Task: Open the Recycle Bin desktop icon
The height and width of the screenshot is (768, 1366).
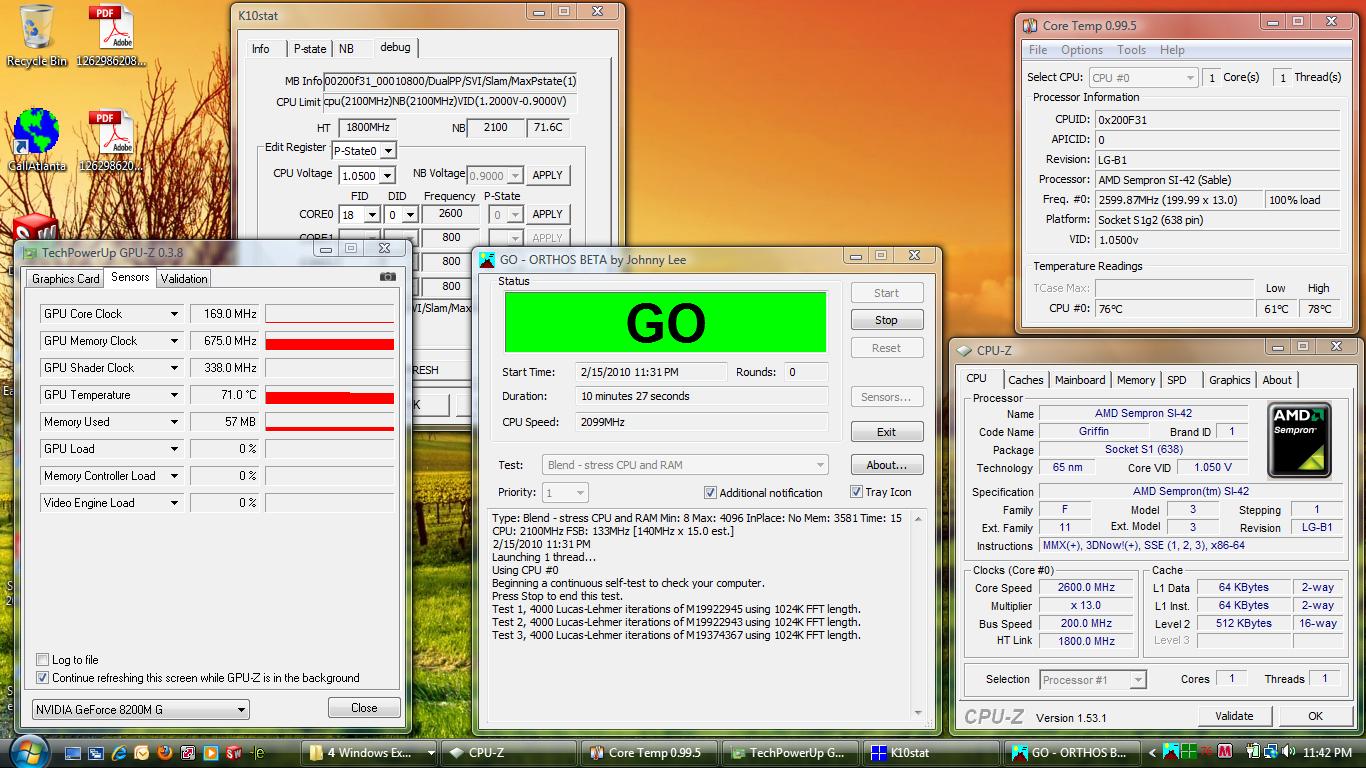Action: (x=36, y=36)
